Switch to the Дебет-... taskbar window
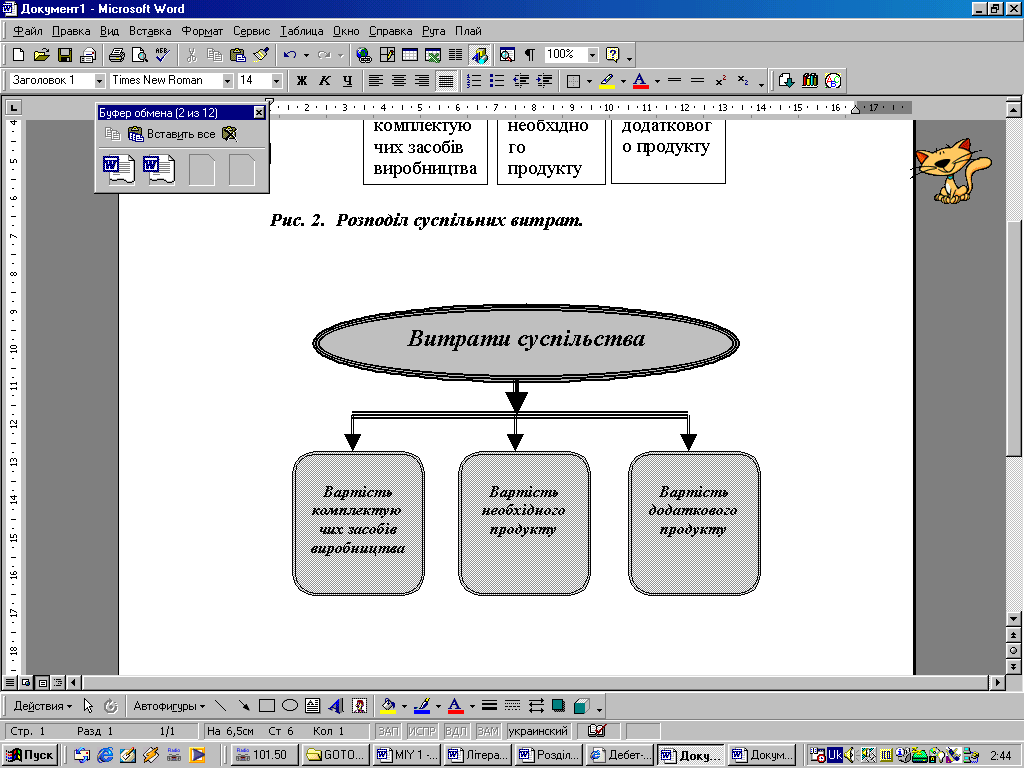The width and height of the screenshot is (1024, 768). click(620, 755)
